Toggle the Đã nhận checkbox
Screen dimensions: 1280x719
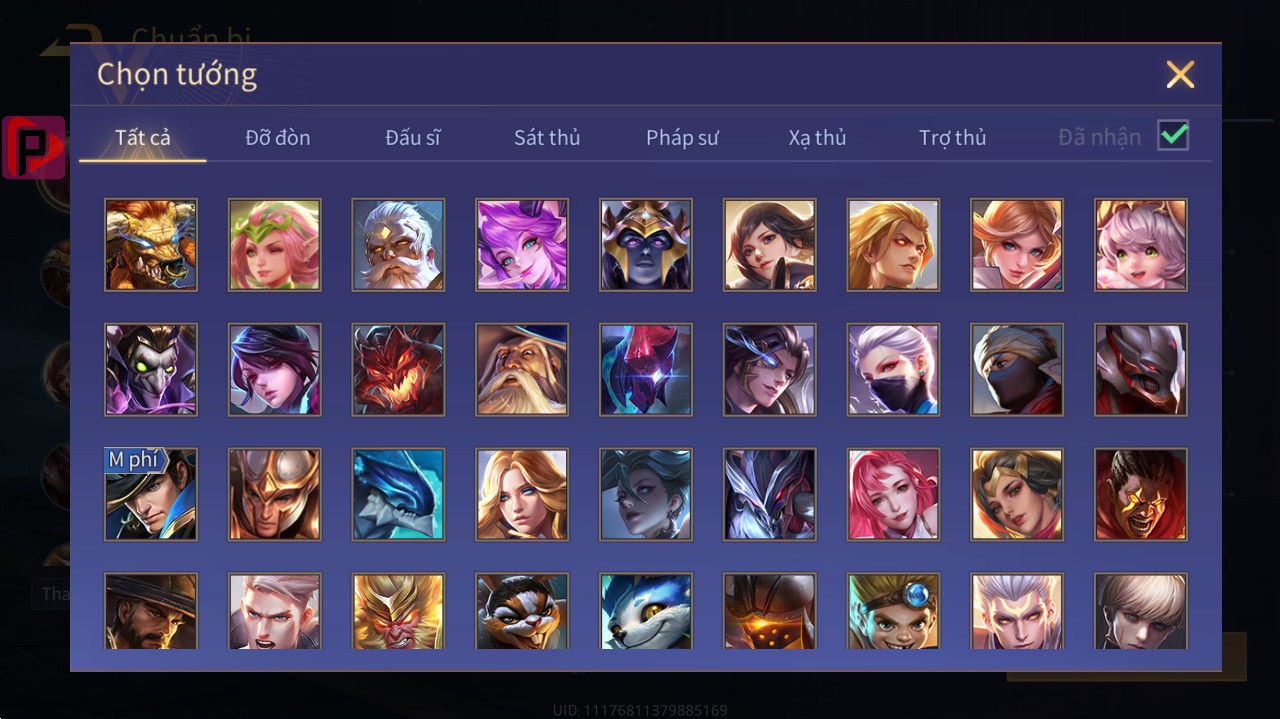pyautogui.click(x=1173, y=135)
